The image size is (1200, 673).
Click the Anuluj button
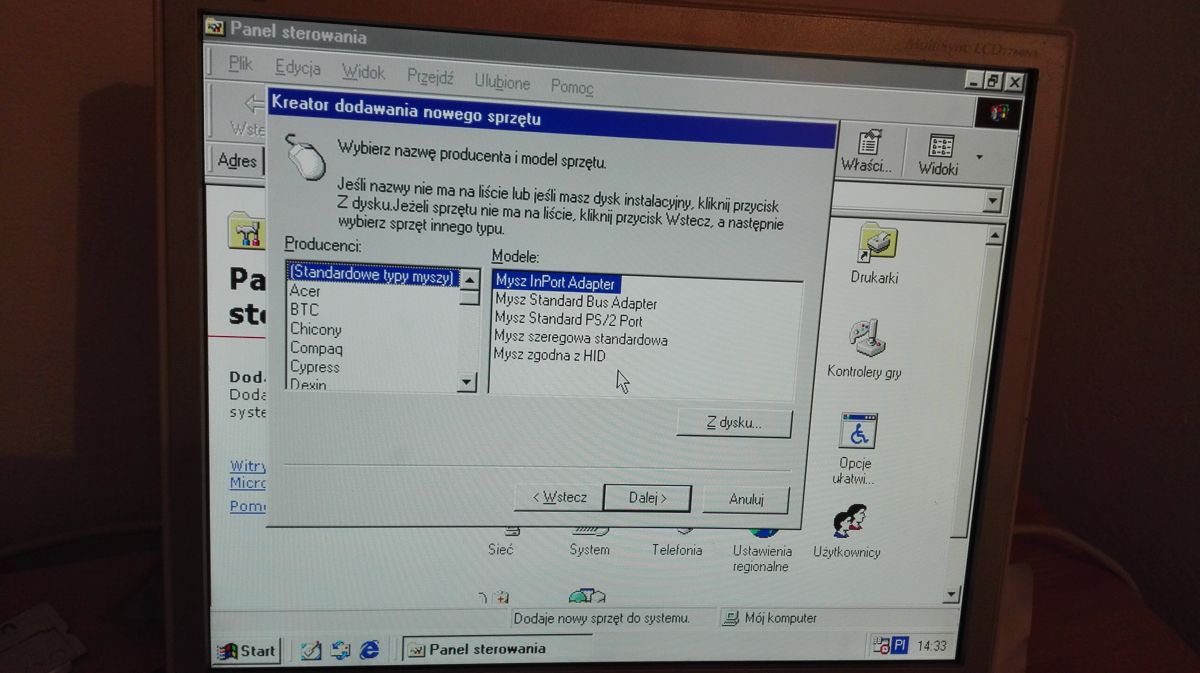point(746,499)
